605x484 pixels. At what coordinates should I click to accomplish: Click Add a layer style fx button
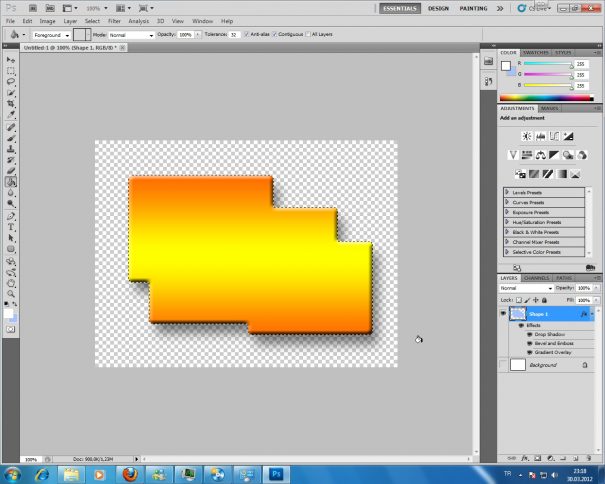[525, 459]
